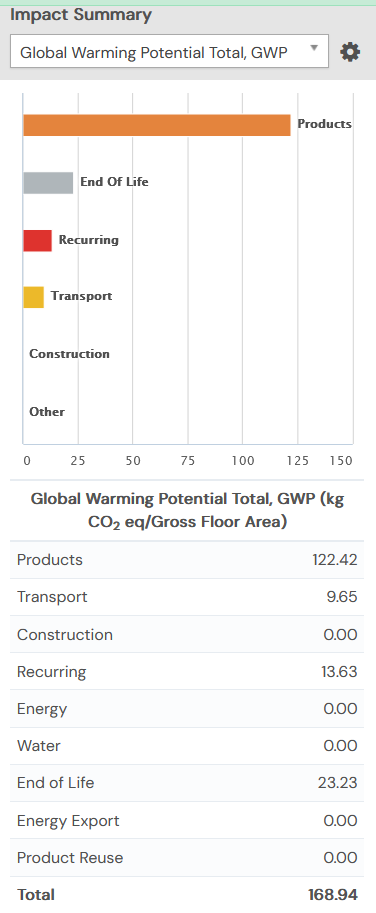
Task: Select the gray End Of Life bar
Action: 48,183
